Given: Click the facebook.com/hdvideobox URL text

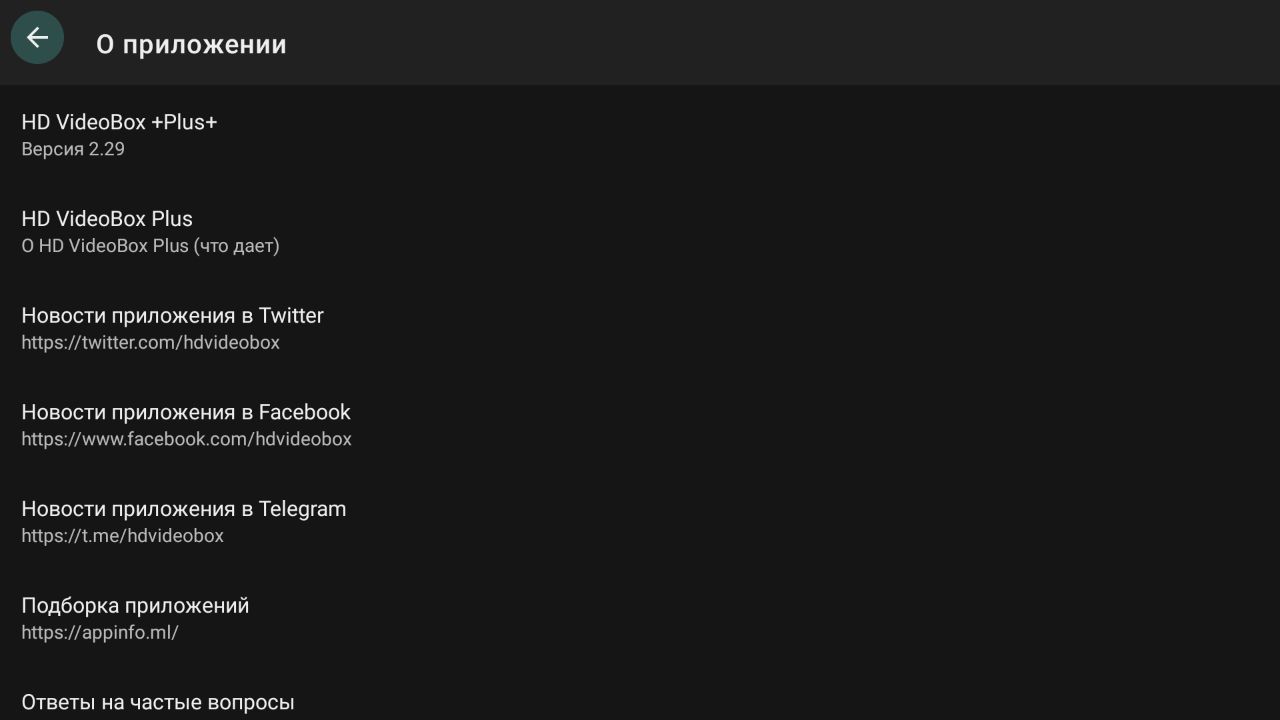Looking at the screenshot, I should coord(186,439).
